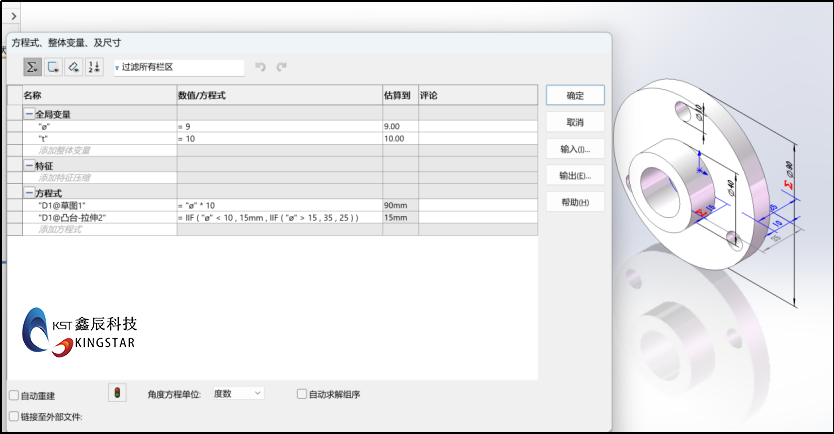Click the undo arrow icon
The image size is (834, 434).
(261, 67)
